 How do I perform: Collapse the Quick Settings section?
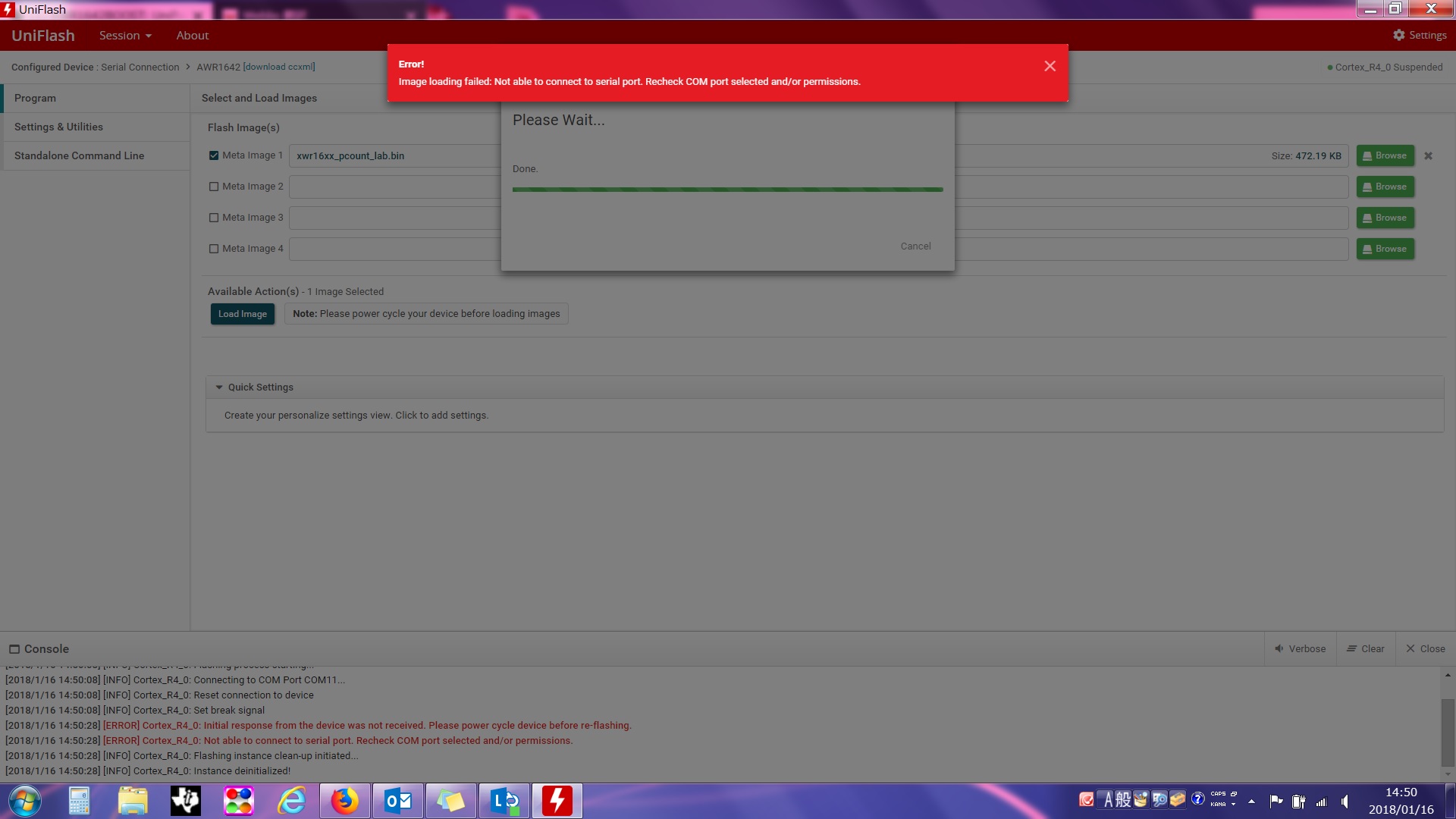click(219, 388)
